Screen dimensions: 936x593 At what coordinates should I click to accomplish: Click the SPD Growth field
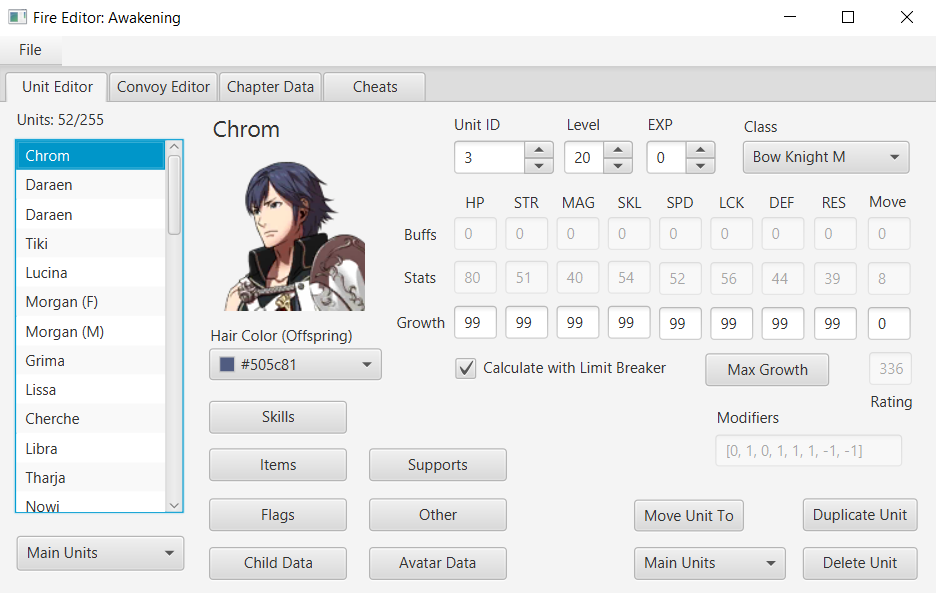681,323
